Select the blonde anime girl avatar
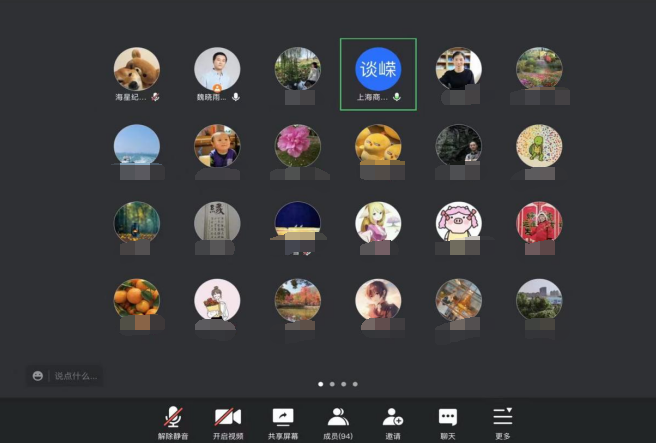 (378, 222)
